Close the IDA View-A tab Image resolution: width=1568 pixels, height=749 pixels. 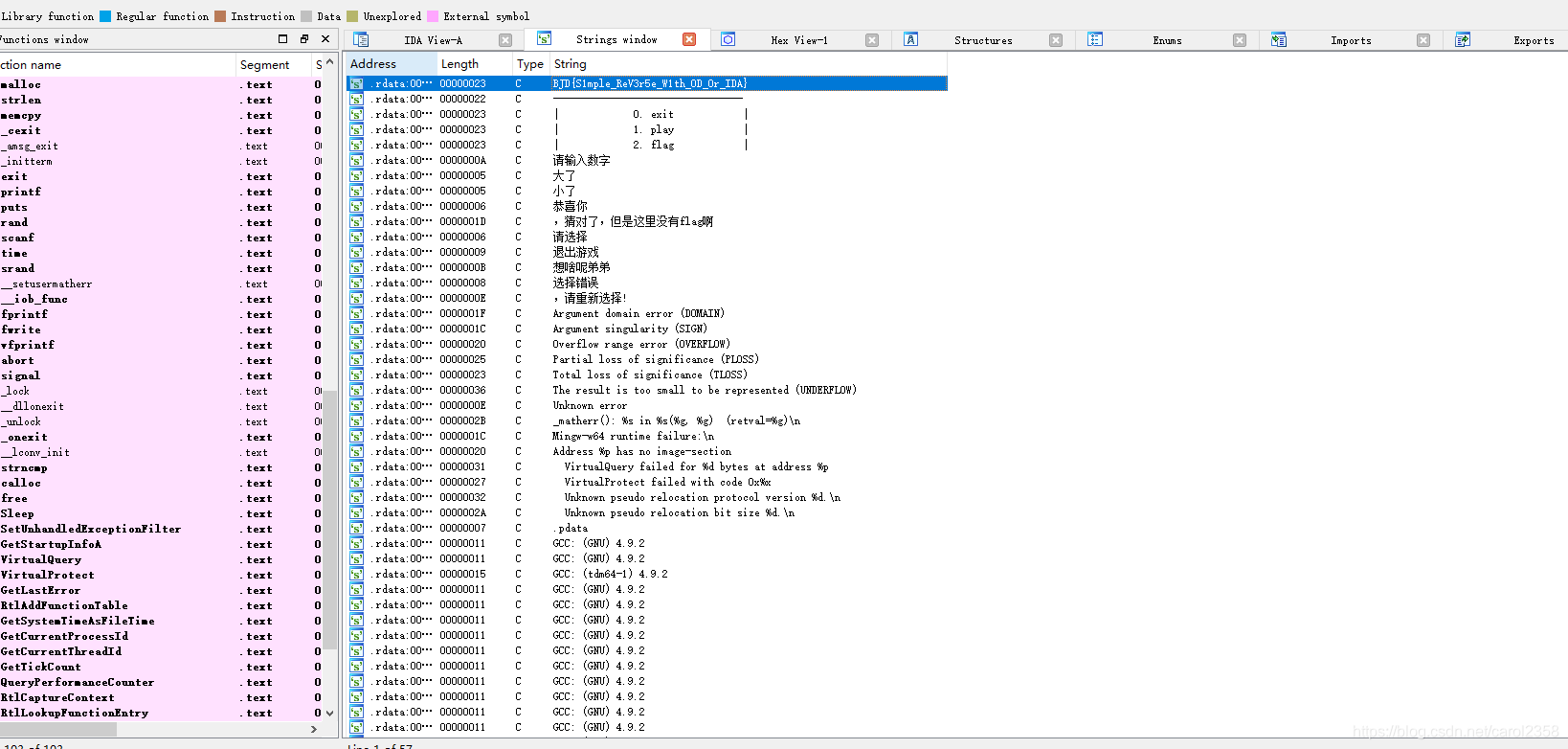(505, 40)
